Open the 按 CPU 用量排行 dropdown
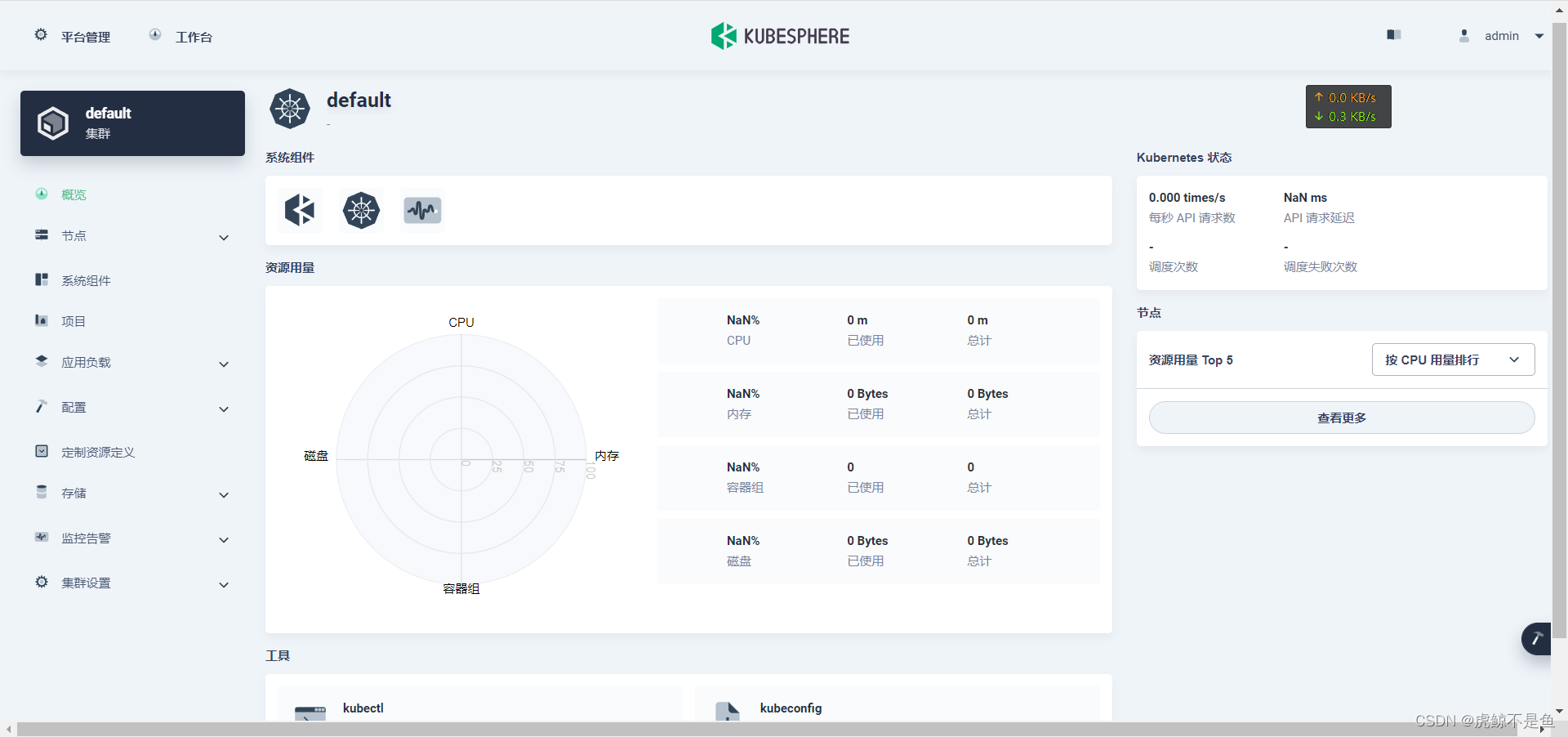 [x=1453, y=360]
